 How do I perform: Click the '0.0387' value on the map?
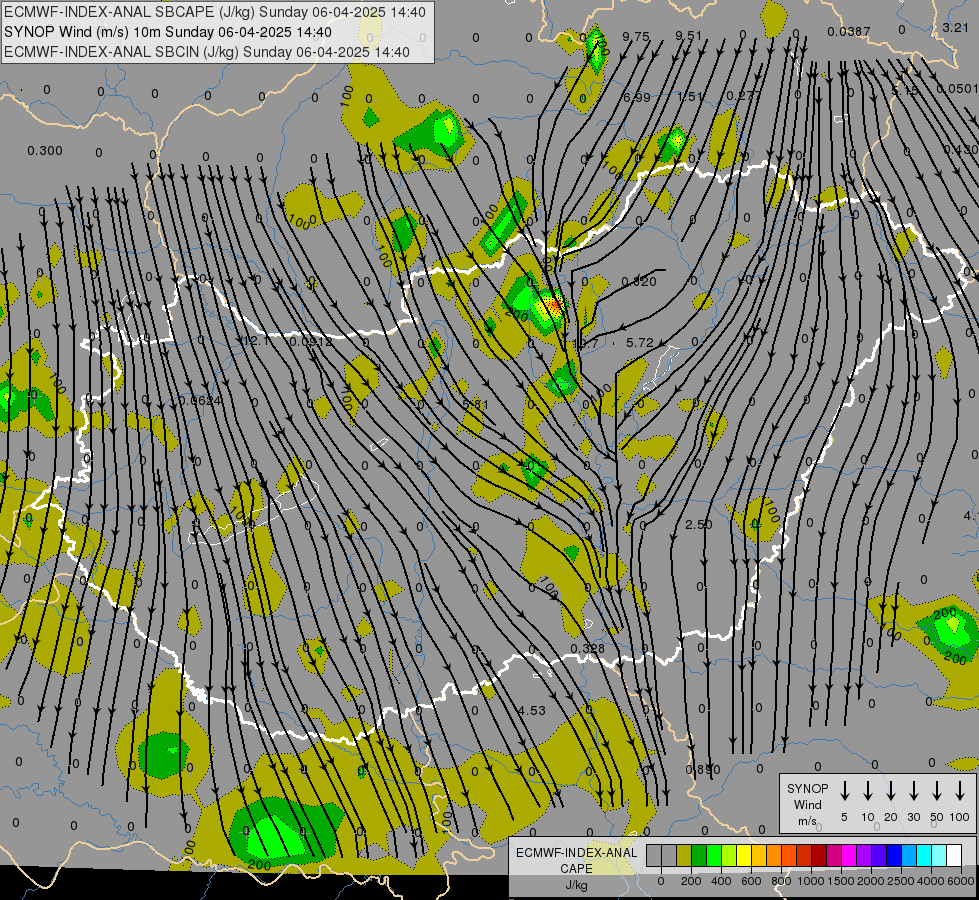click(849, 32)
